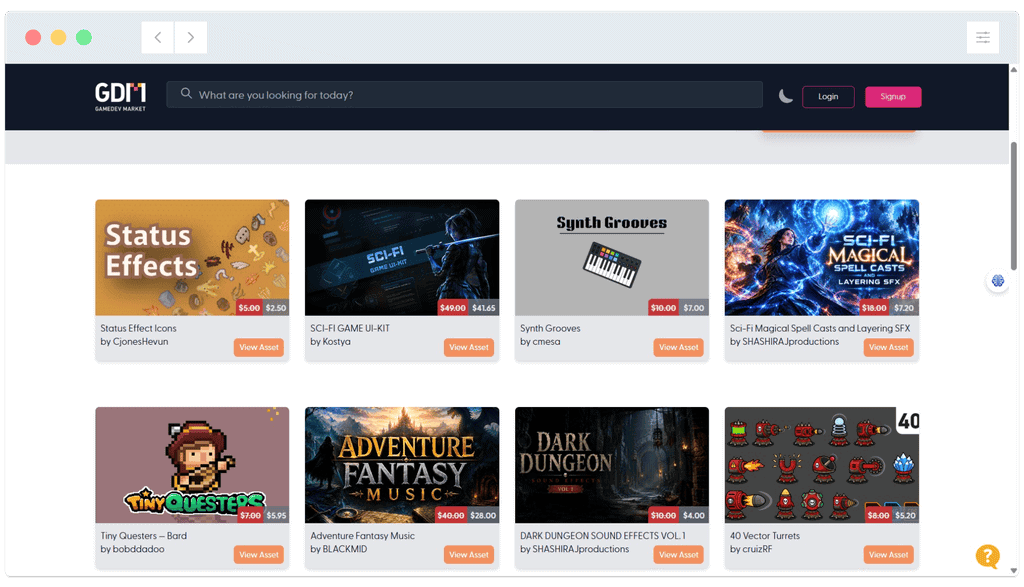Image resolution: width=1024 pixels, height=587 pixels.
Task: Click the green macOS maximize window button
Action: click(84, 37)
